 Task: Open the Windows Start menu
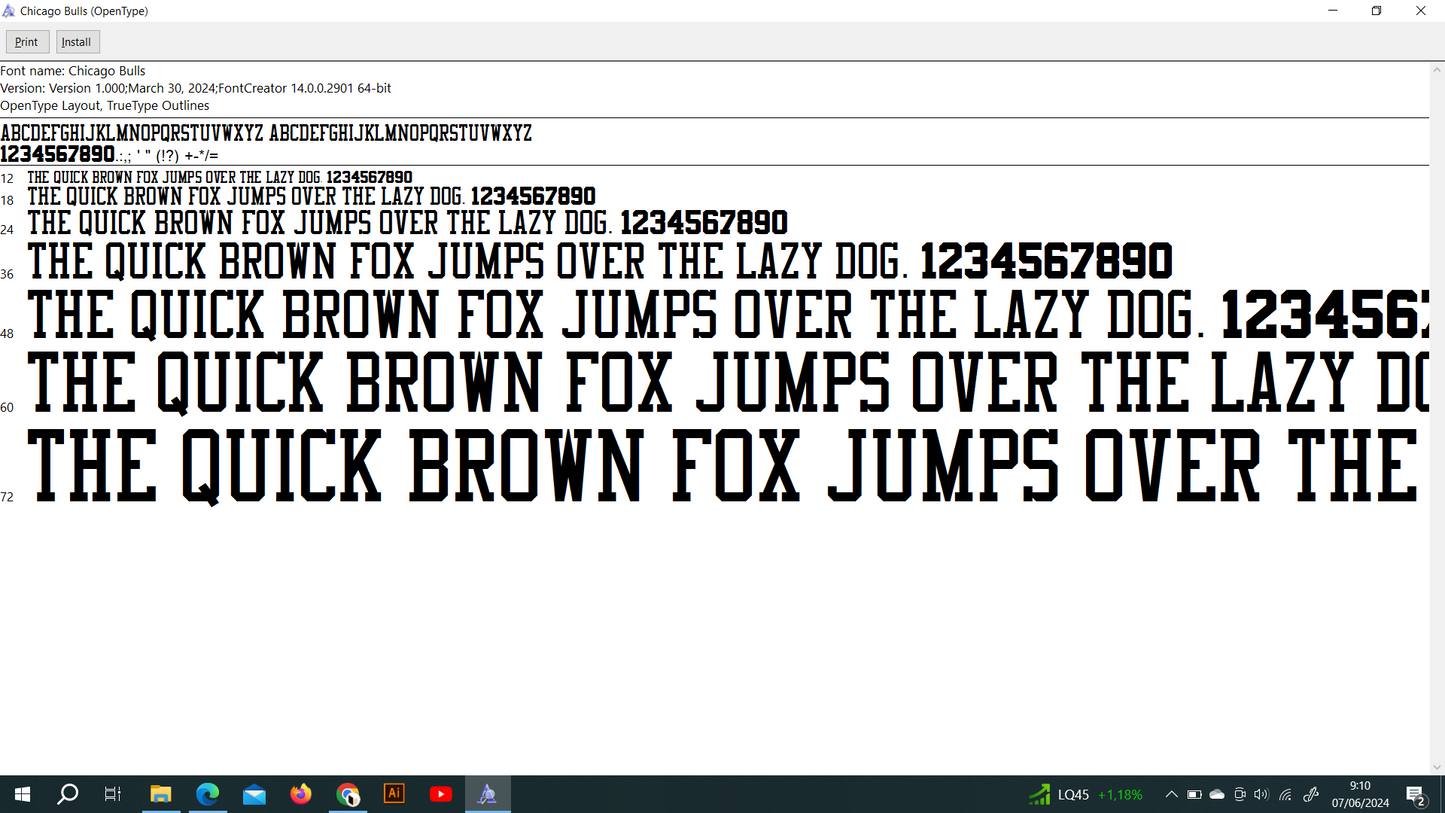(x=22, y=794)
